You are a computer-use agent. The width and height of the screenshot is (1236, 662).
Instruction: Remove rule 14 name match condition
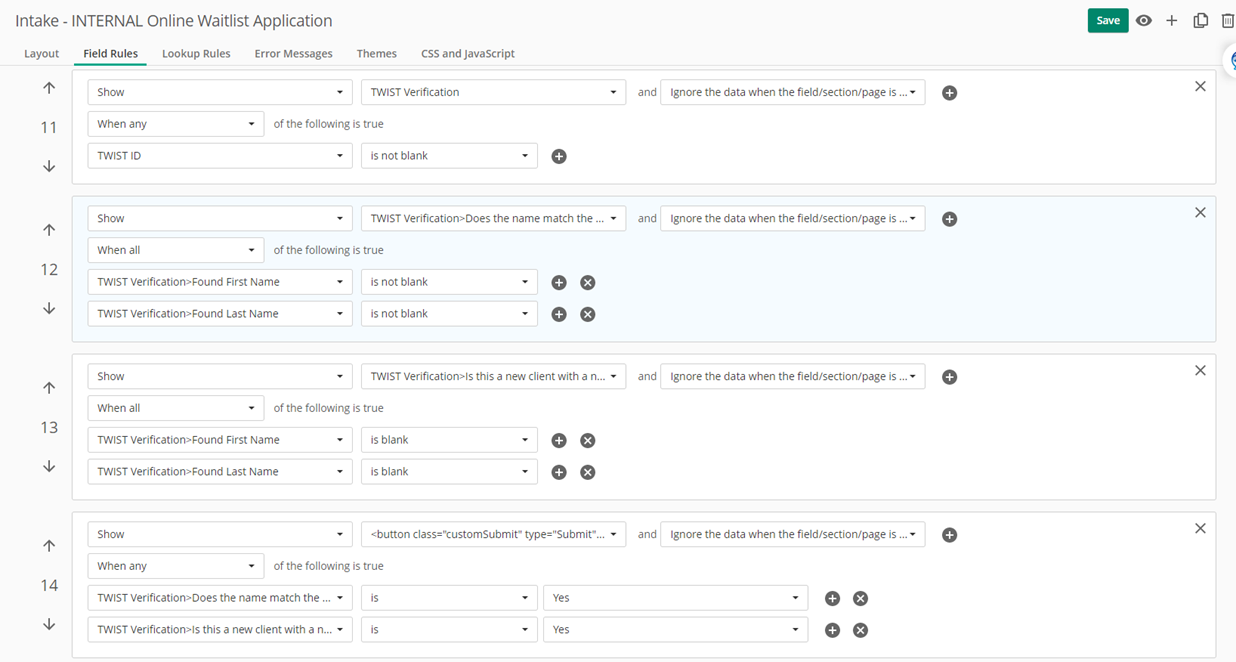860,598
